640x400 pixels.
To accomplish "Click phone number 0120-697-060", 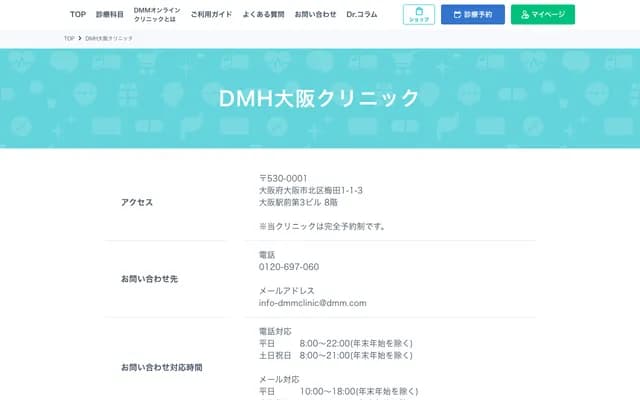I will (x=289, y=267).
